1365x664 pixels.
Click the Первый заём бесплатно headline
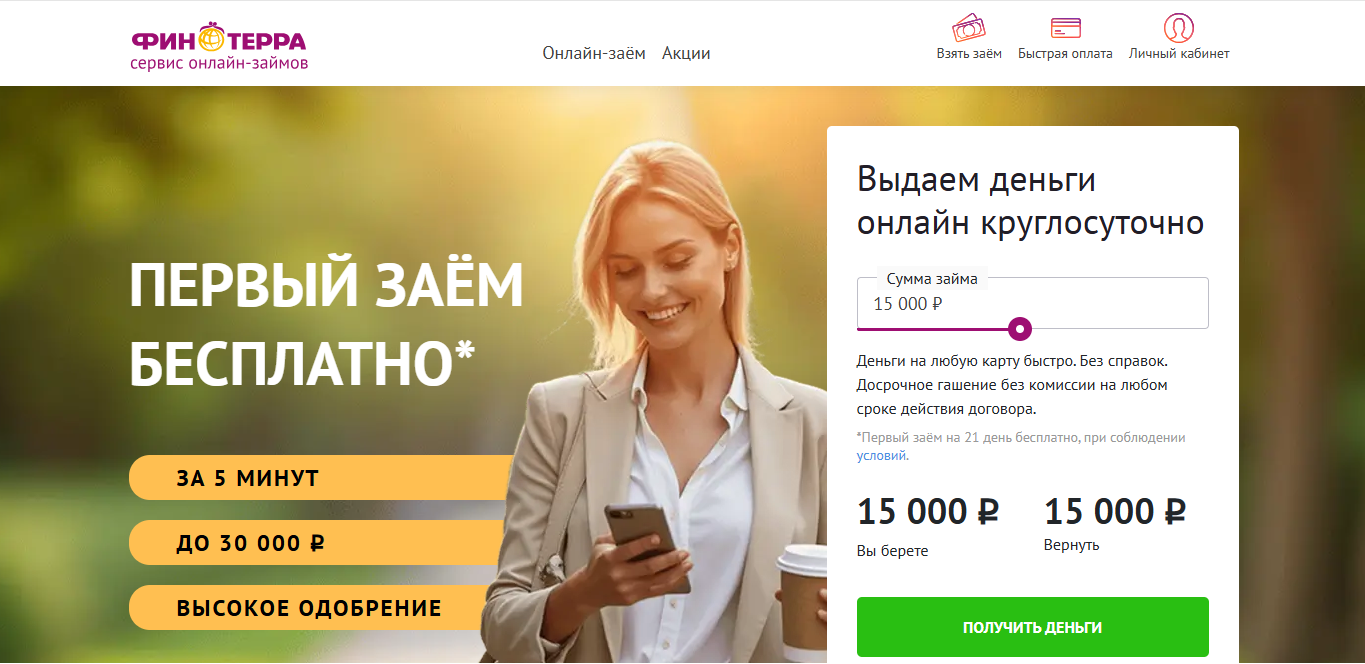point(327,325)
